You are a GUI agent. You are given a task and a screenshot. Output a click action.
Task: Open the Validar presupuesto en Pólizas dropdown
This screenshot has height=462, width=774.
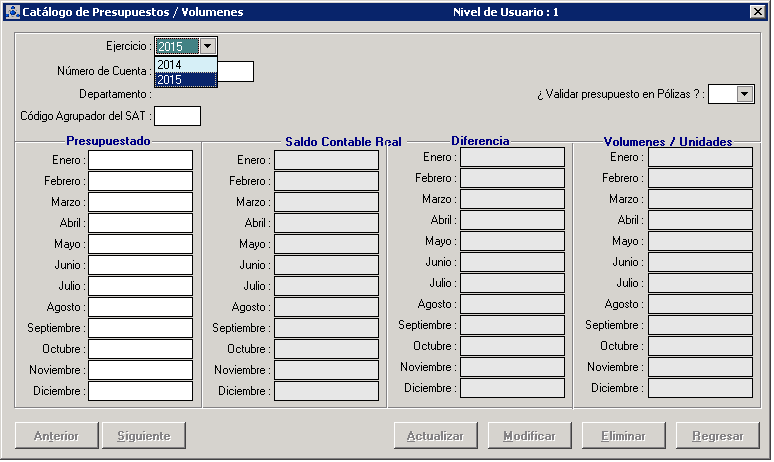[745, 94]
